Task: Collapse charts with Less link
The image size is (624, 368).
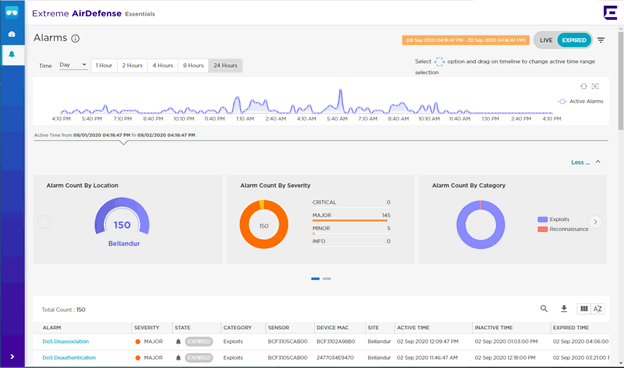Action: [580, 162]
